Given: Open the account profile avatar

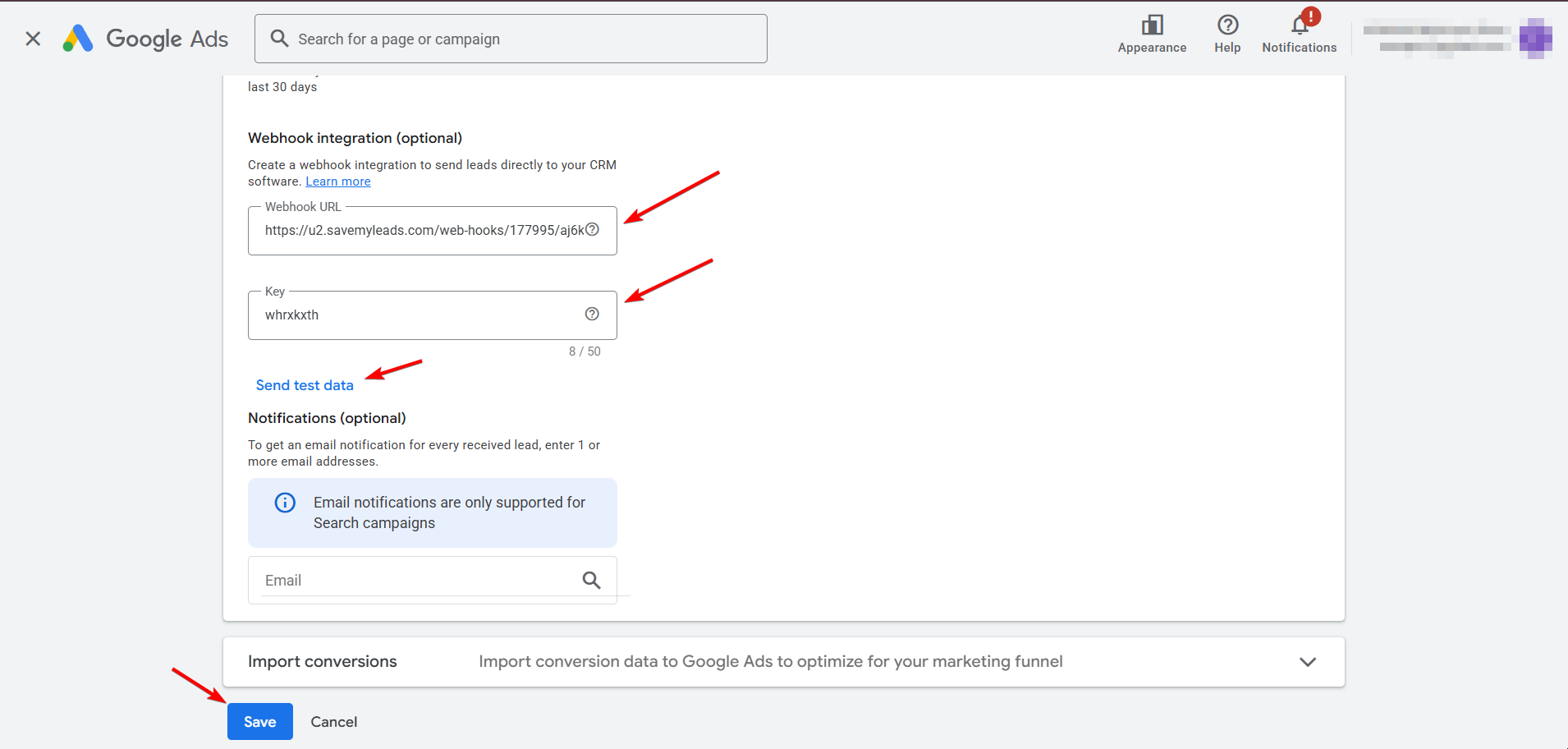Looking at the screenshot, I should click(x=1537, y=38).
